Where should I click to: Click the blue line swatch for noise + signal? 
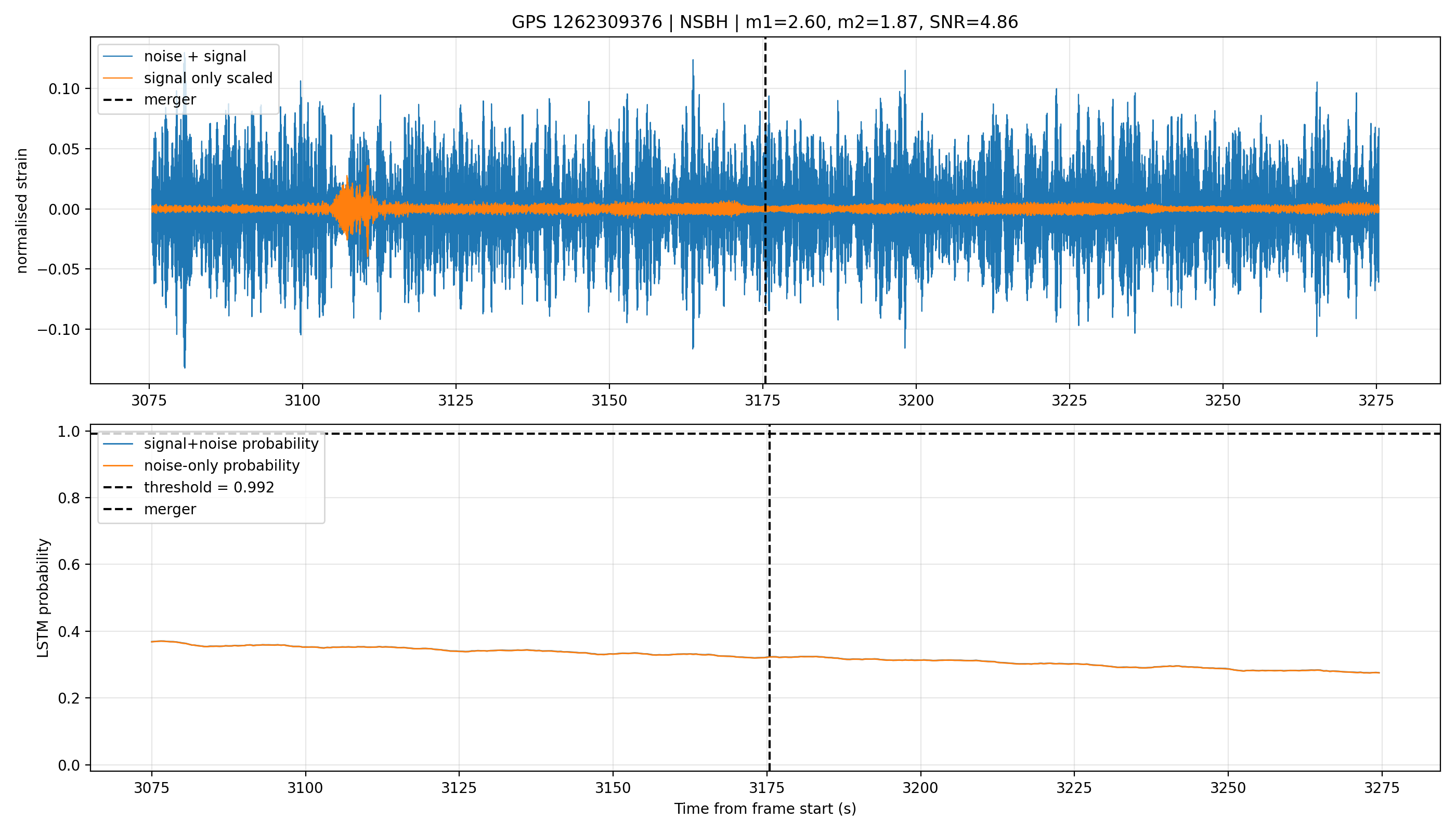118,57
